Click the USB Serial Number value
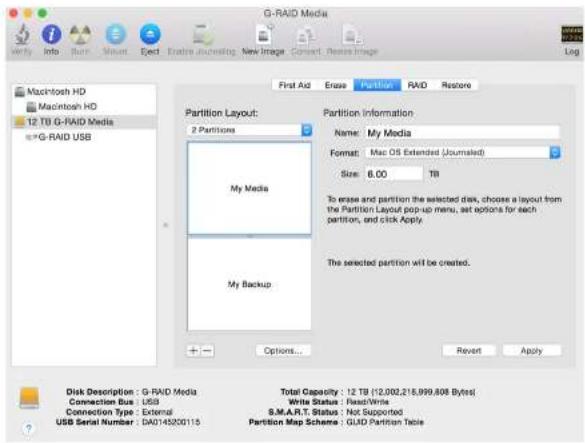This screenshot has height=443, width=585. (x=171, y=422)
